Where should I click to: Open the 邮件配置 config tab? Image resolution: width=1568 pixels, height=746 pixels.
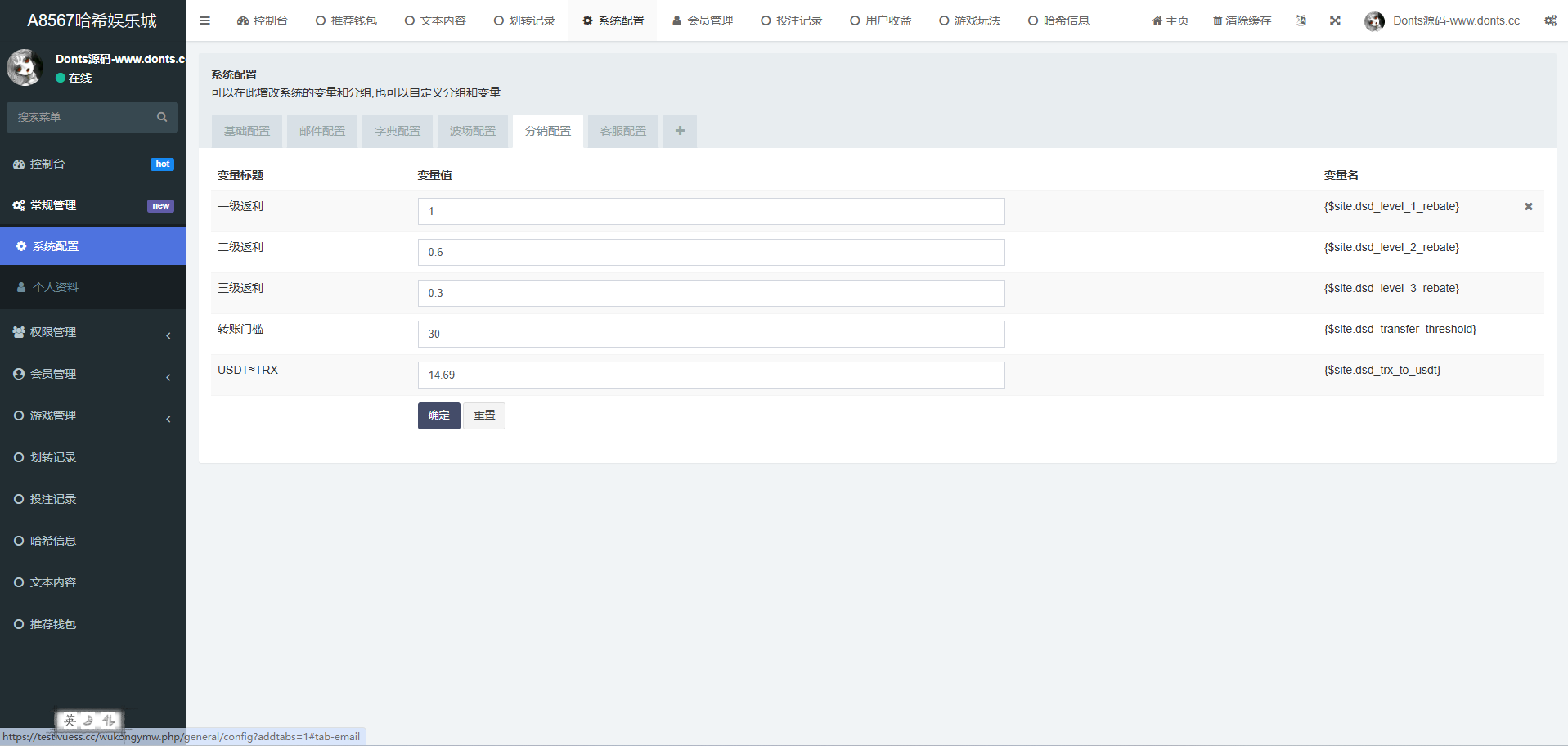322,131
